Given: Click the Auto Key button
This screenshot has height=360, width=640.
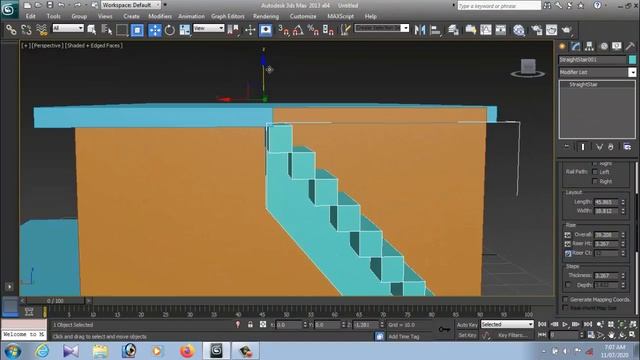Looking at the screenshot, I should click(x=467, y=325).
